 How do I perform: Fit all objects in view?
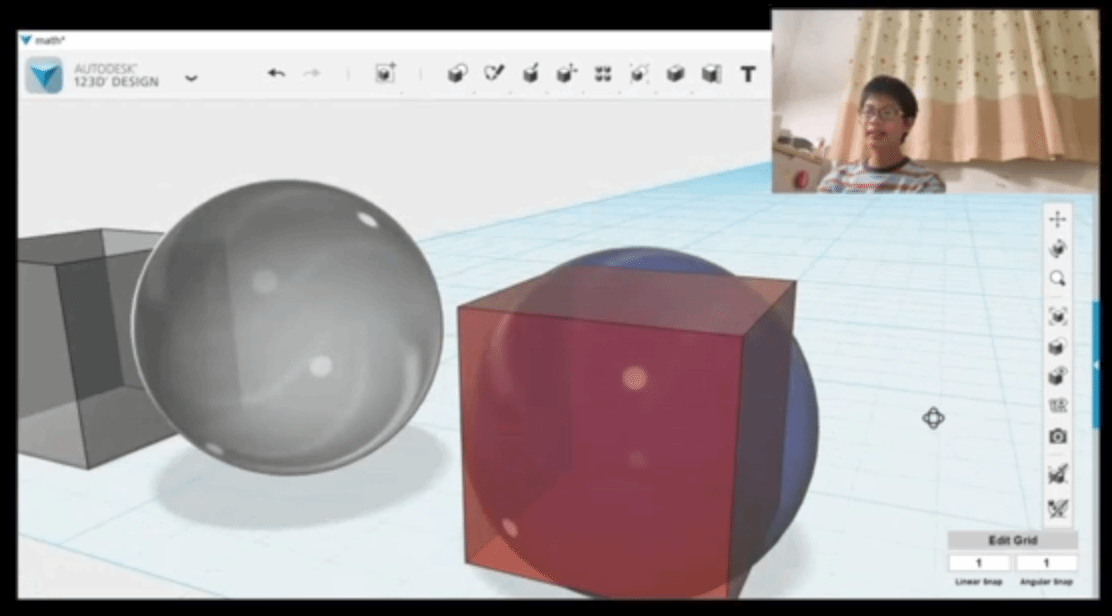[x=1057, y=316]
